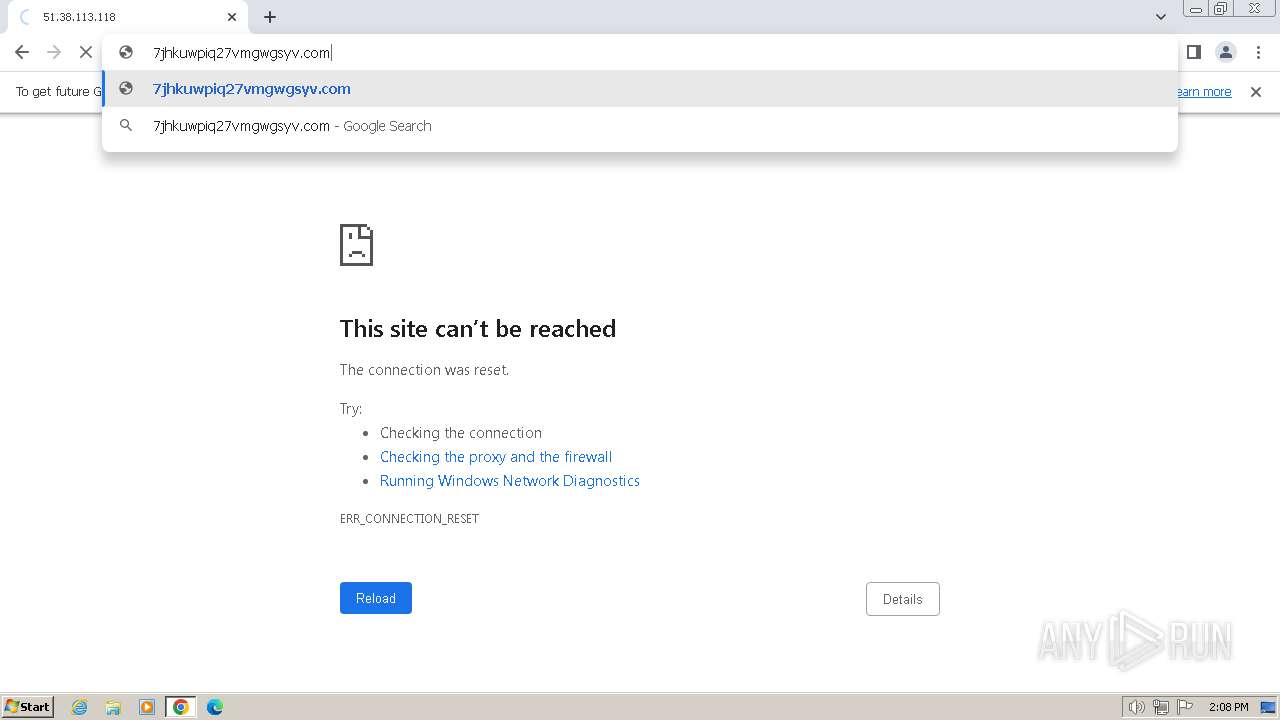The height and width of the screenshot is (720, 1280).
Task: Click the show desktop tray icon
Action: [1268, 707]
